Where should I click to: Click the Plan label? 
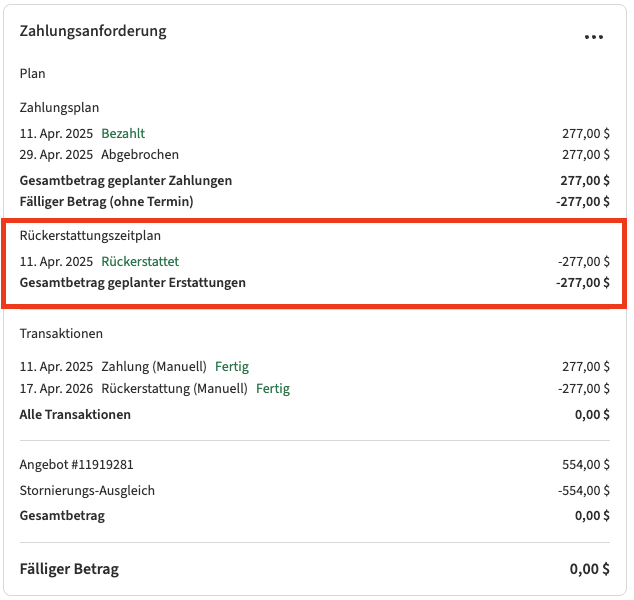33,73
